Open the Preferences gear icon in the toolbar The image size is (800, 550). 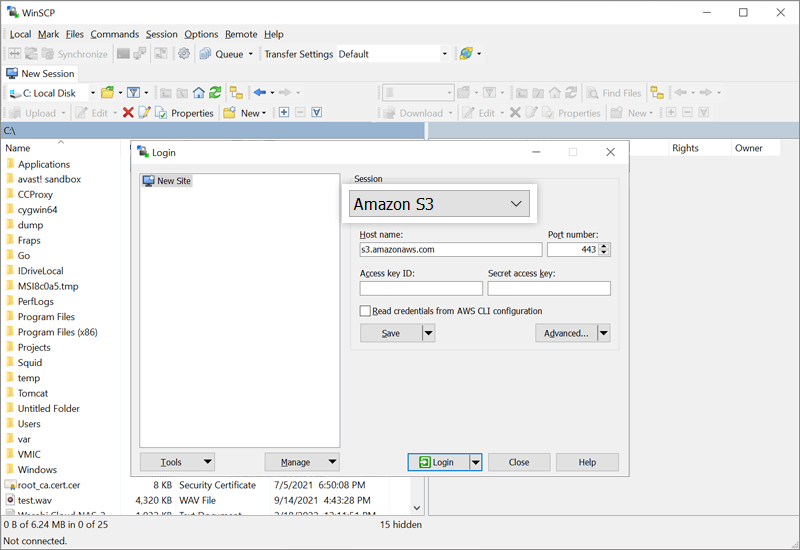tap(184, 54)
